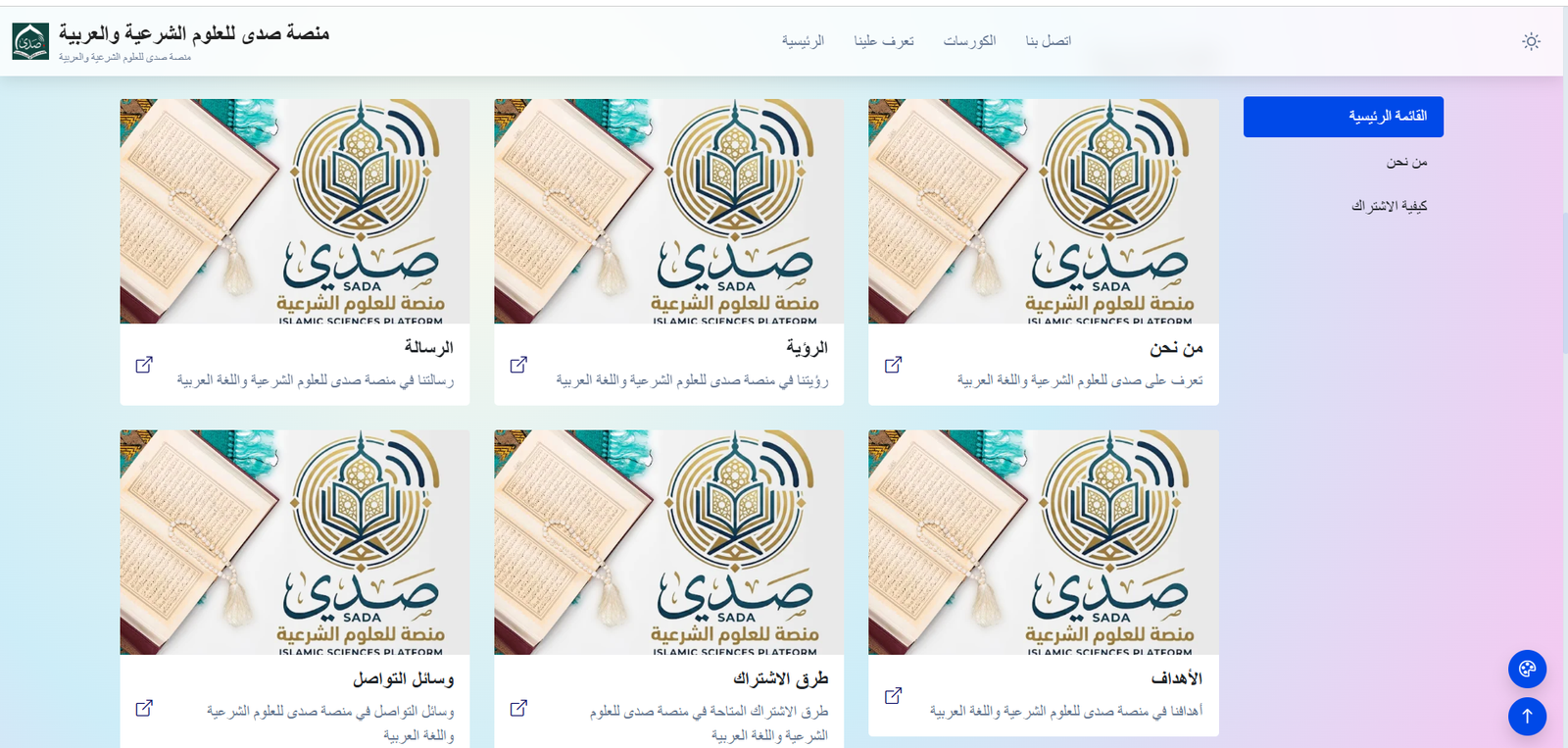Open external link icon on من نحن card
This screenshot has width=1568, height=748.
tap(893, 365)
